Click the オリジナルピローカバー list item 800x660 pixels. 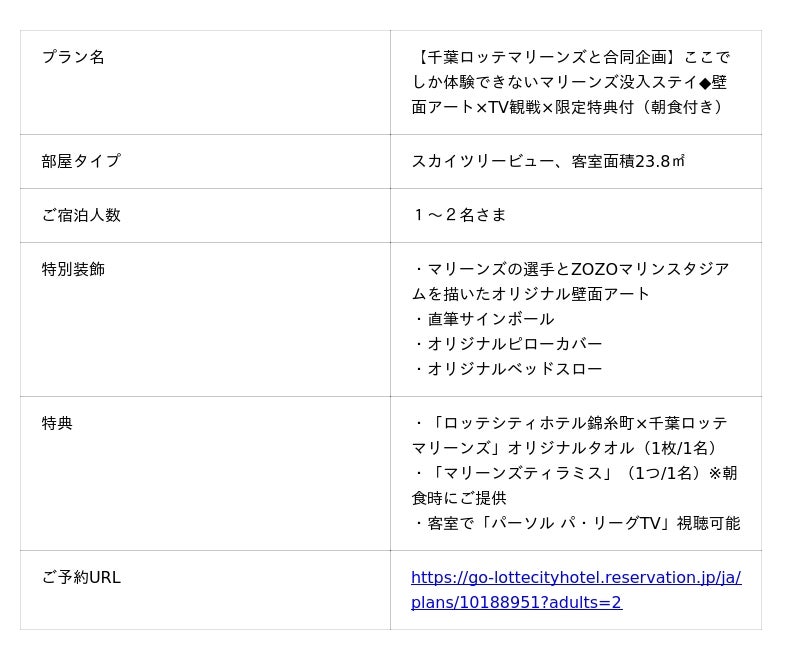(514, 344)
